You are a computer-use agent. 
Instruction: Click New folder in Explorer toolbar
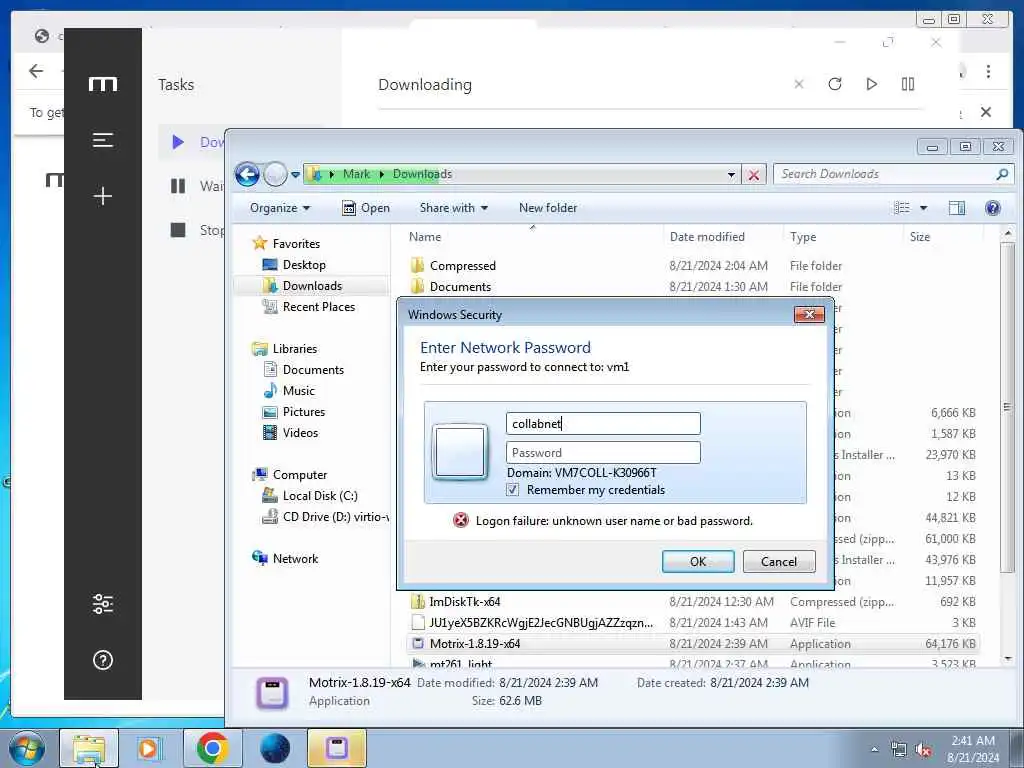pyautogui.click(x=548, y=208)
